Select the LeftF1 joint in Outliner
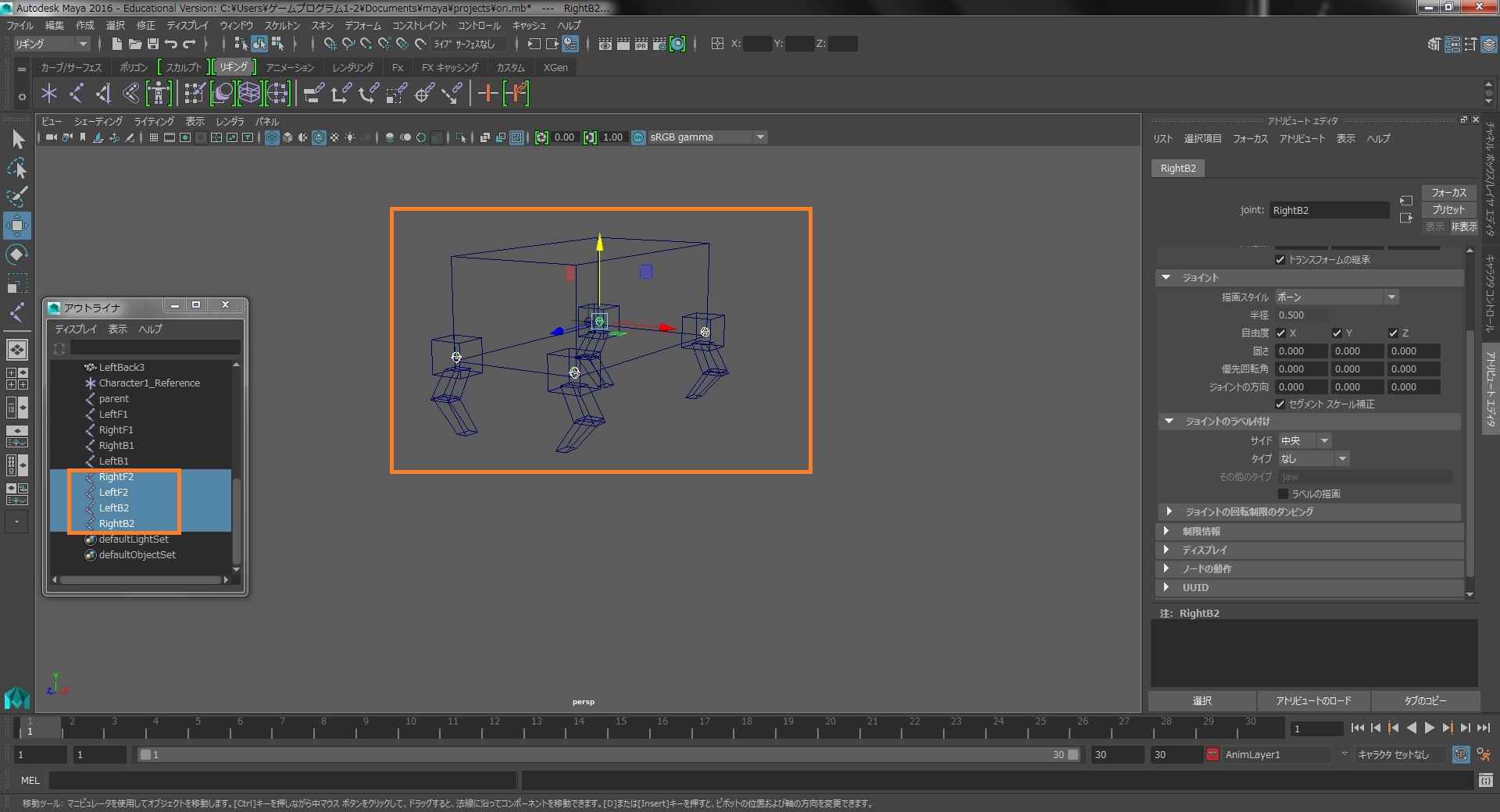 (x=113, y=415)
